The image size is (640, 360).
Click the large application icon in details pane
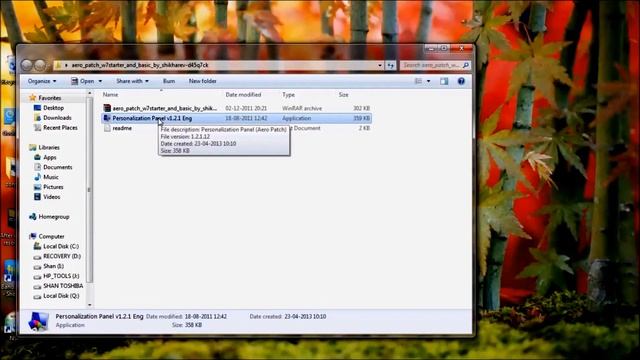(x=38, y=321)
